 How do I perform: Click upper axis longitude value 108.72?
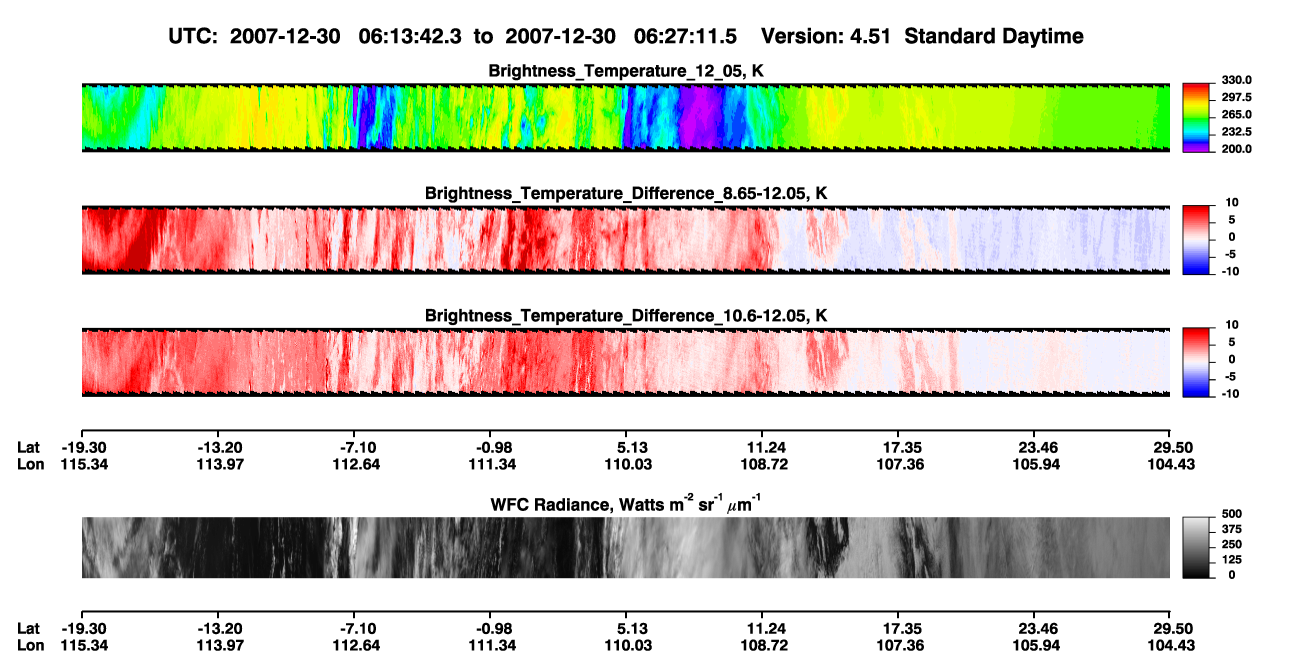click(762, 464)
